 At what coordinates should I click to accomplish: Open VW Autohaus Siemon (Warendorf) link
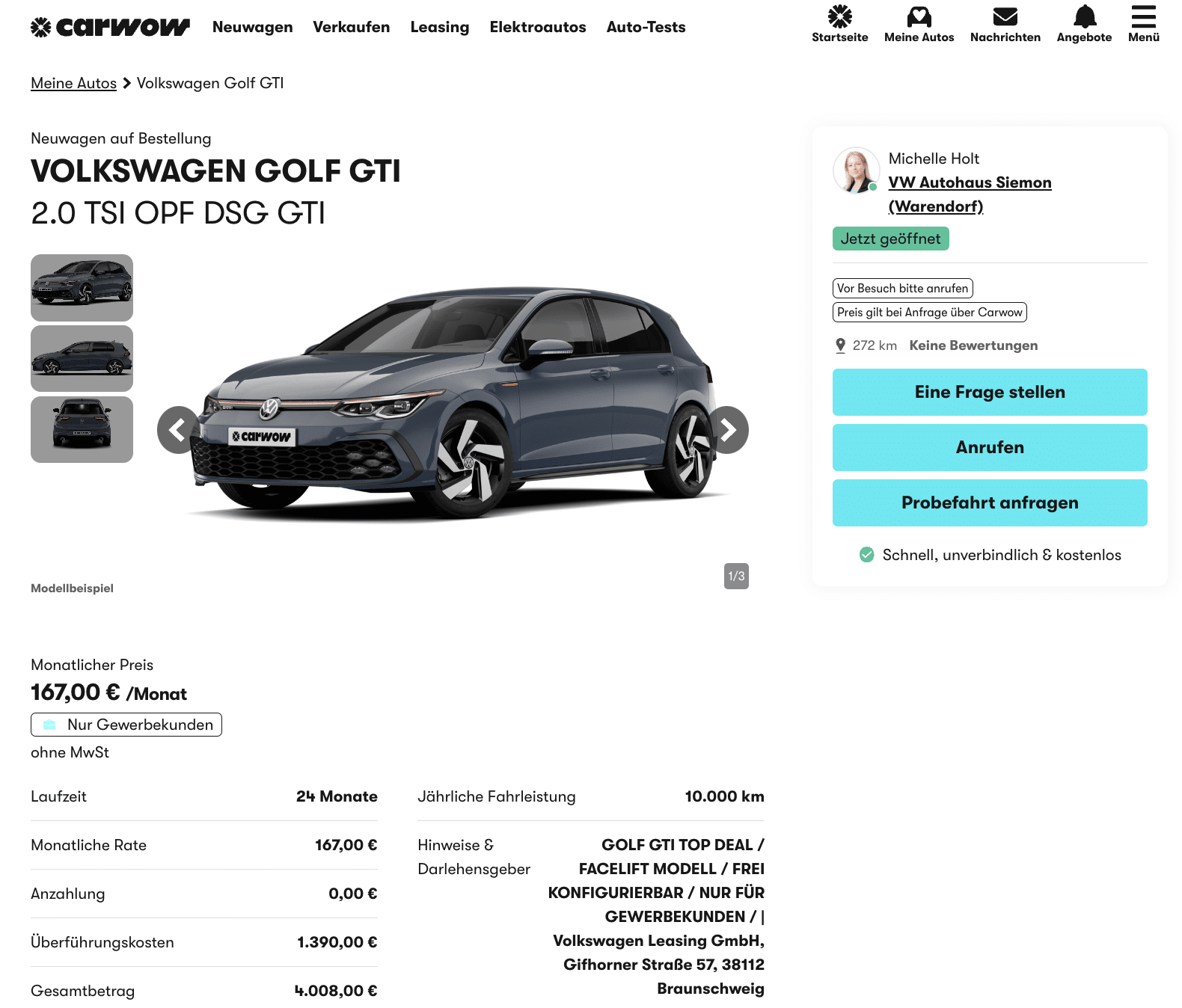click(970, 194)
